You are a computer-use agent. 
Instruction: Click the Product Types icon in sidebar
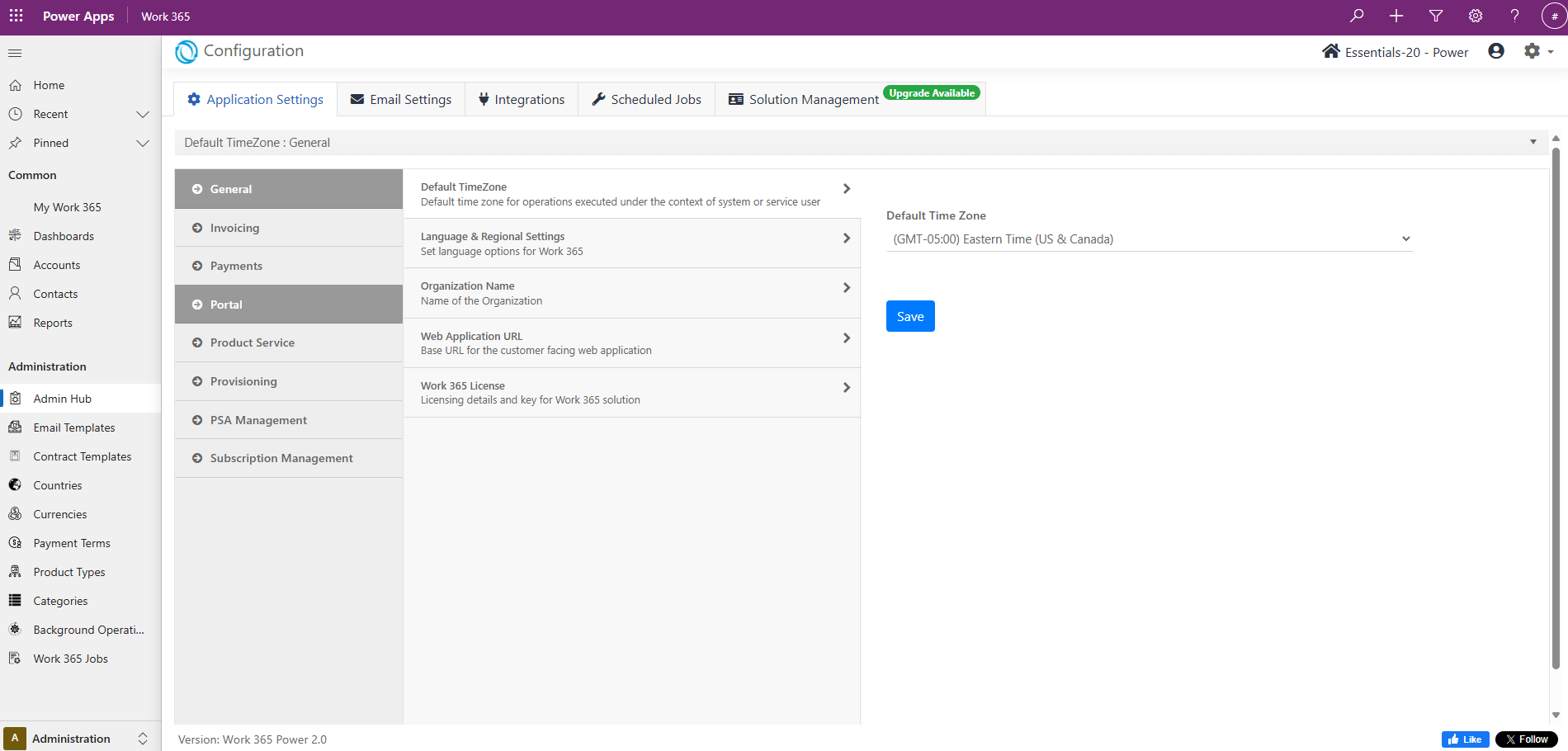(15, 571)
